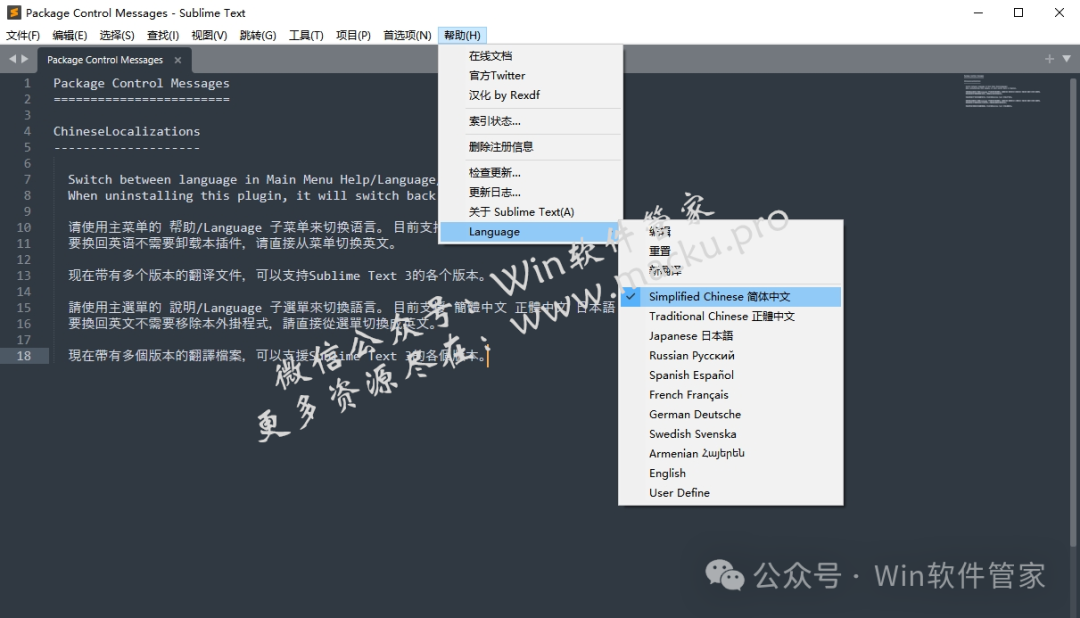
Task: Switch language to Swedish Svenska
Action: click(731, 434)
